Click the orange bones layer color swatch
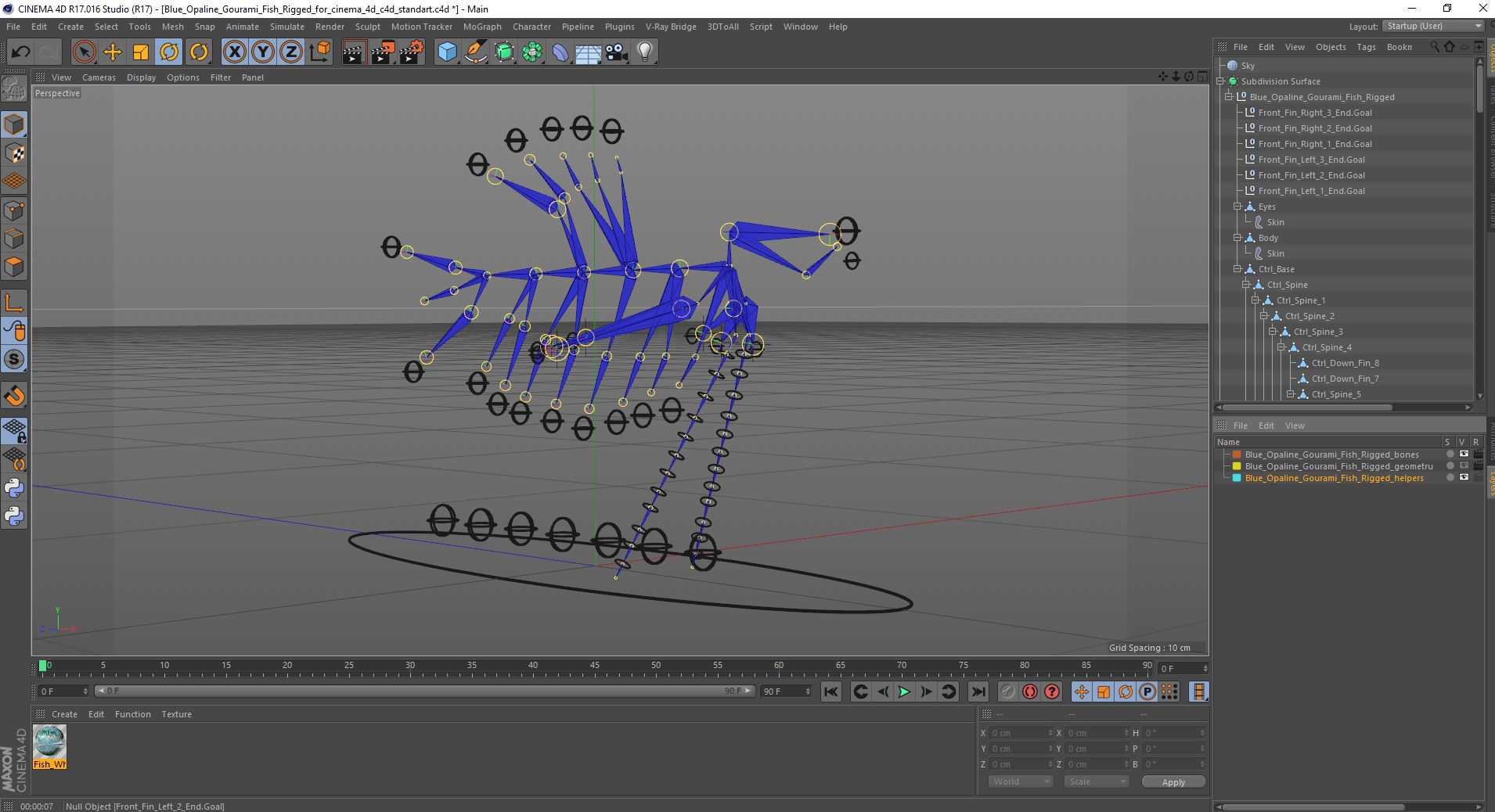The width and height of the screenshot is (1495, 812). point(1237,455)
